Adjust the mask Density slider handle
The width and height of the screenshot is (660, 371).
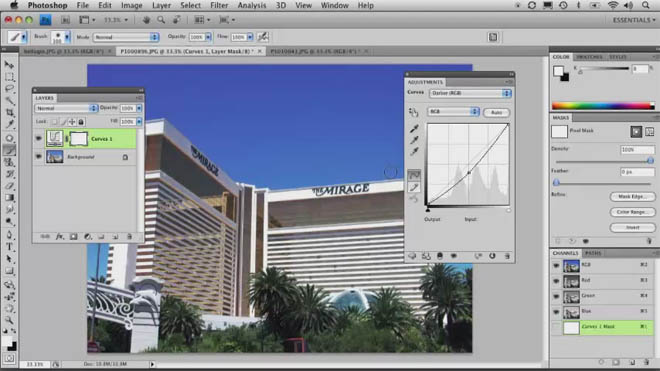pyautogui.click(x=650, y=161)
